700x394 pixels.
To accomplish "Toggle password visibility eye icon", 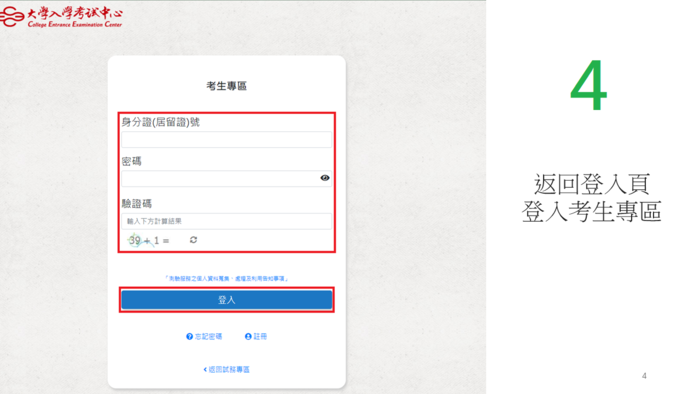I will coord(325,178).
